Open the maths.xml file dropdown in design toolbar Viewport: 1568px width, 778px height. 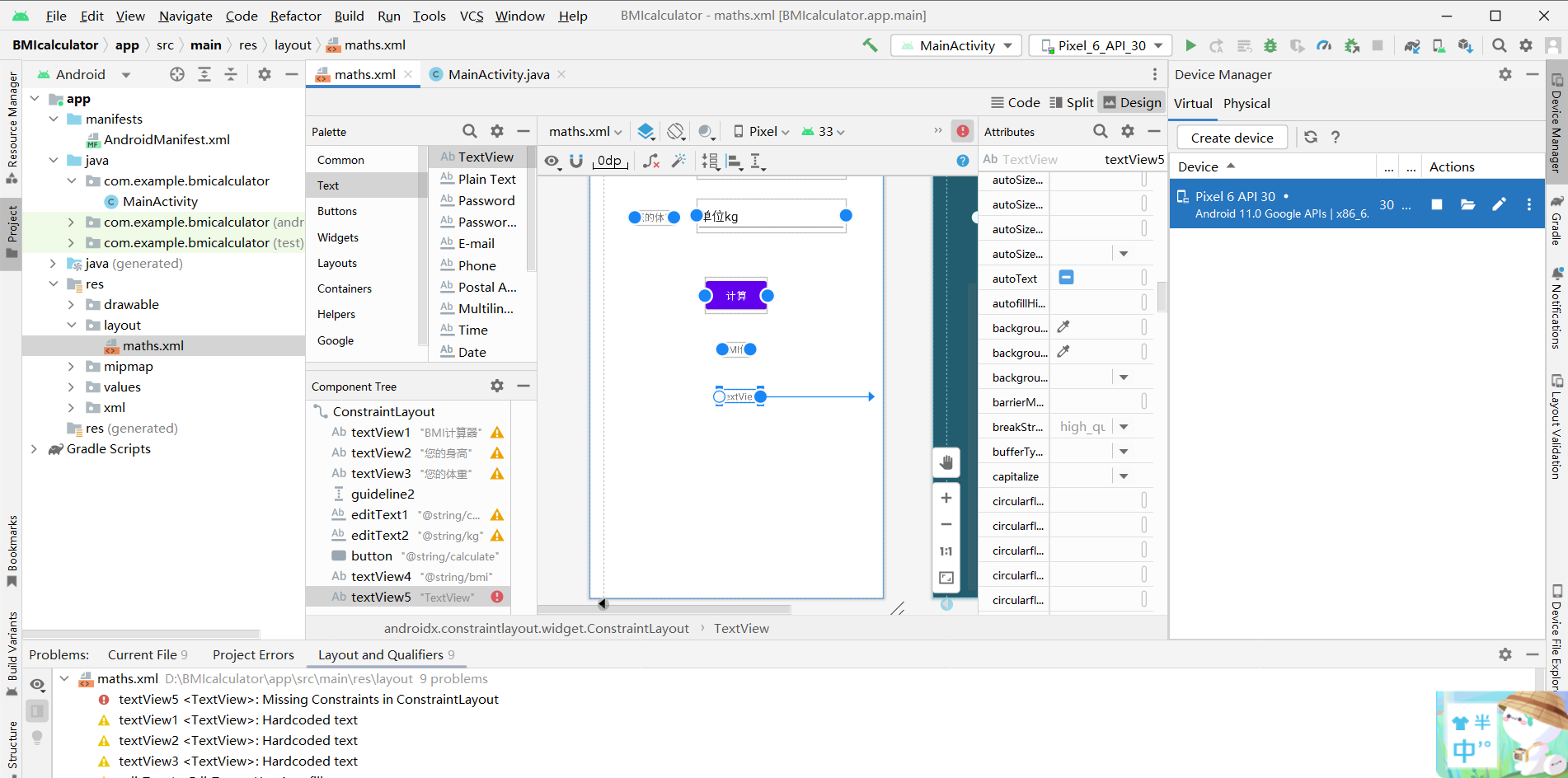(x=585, y=131)
